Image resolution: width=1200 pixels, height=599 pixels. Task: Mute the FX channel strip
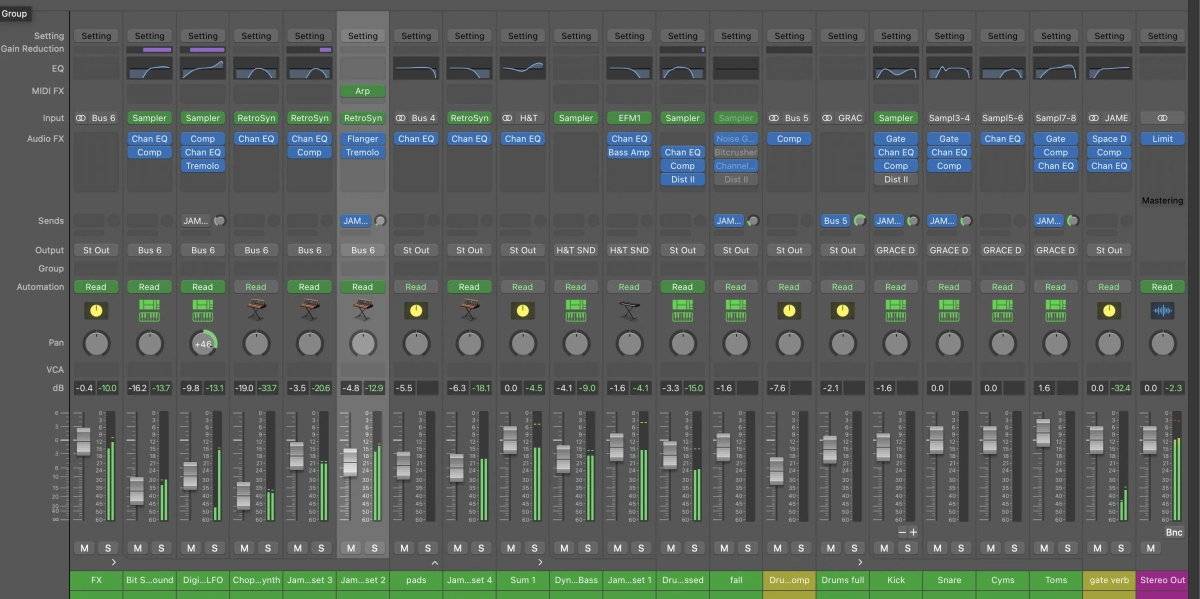pos(84,548)
